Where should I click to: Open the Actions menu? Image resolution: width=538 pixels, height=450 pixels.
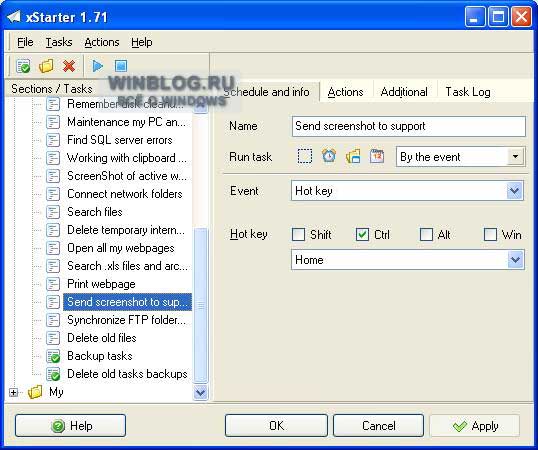point(102,42)
